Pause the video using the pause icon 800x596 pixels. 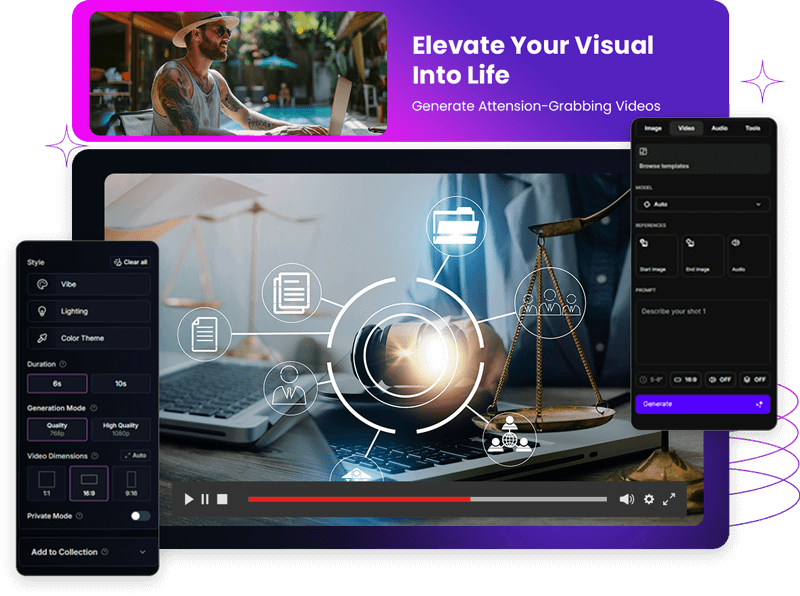[x=205, y=499]
